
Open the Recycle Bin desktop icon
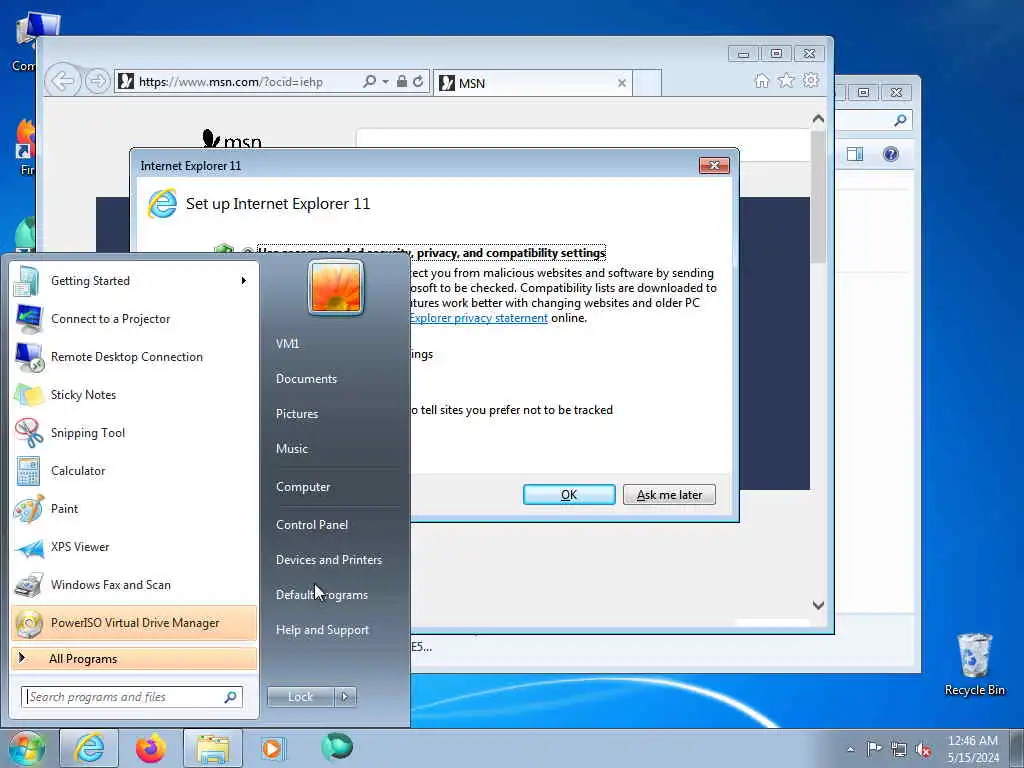pyautogui.click(x=974, y=664)
